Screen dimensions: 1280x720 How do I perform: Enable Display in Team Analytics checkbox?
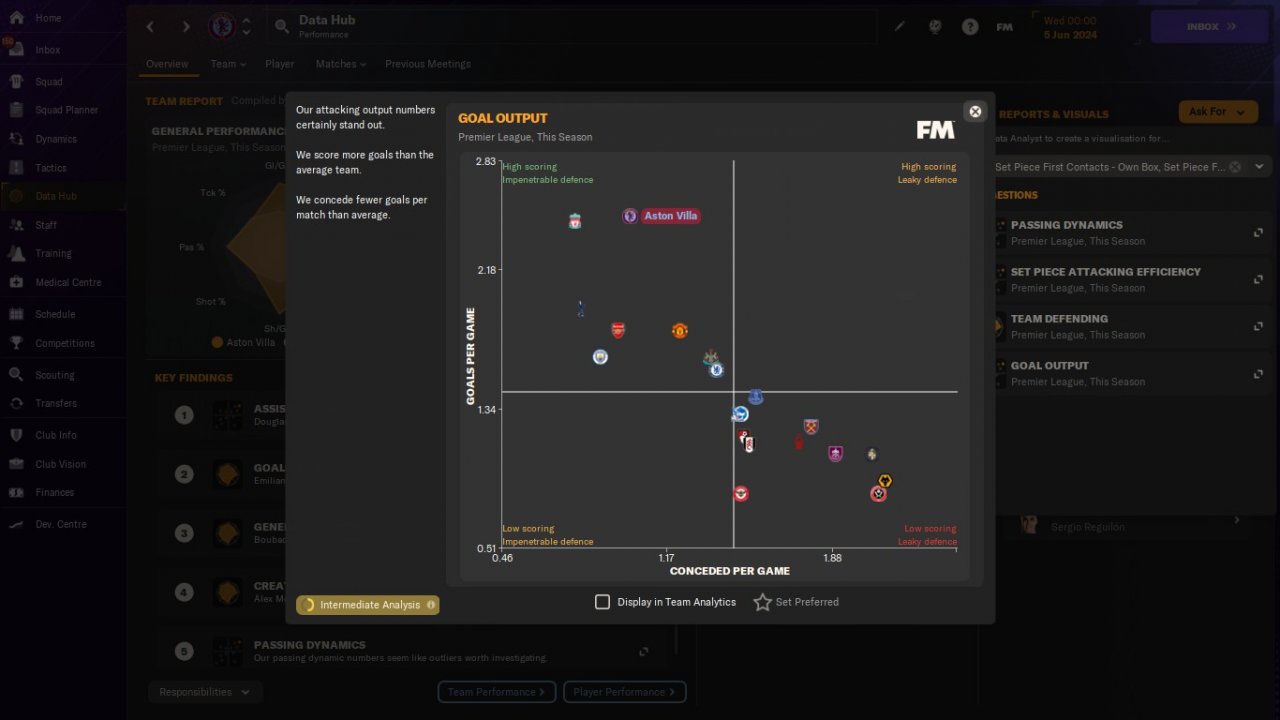point(602,602)
